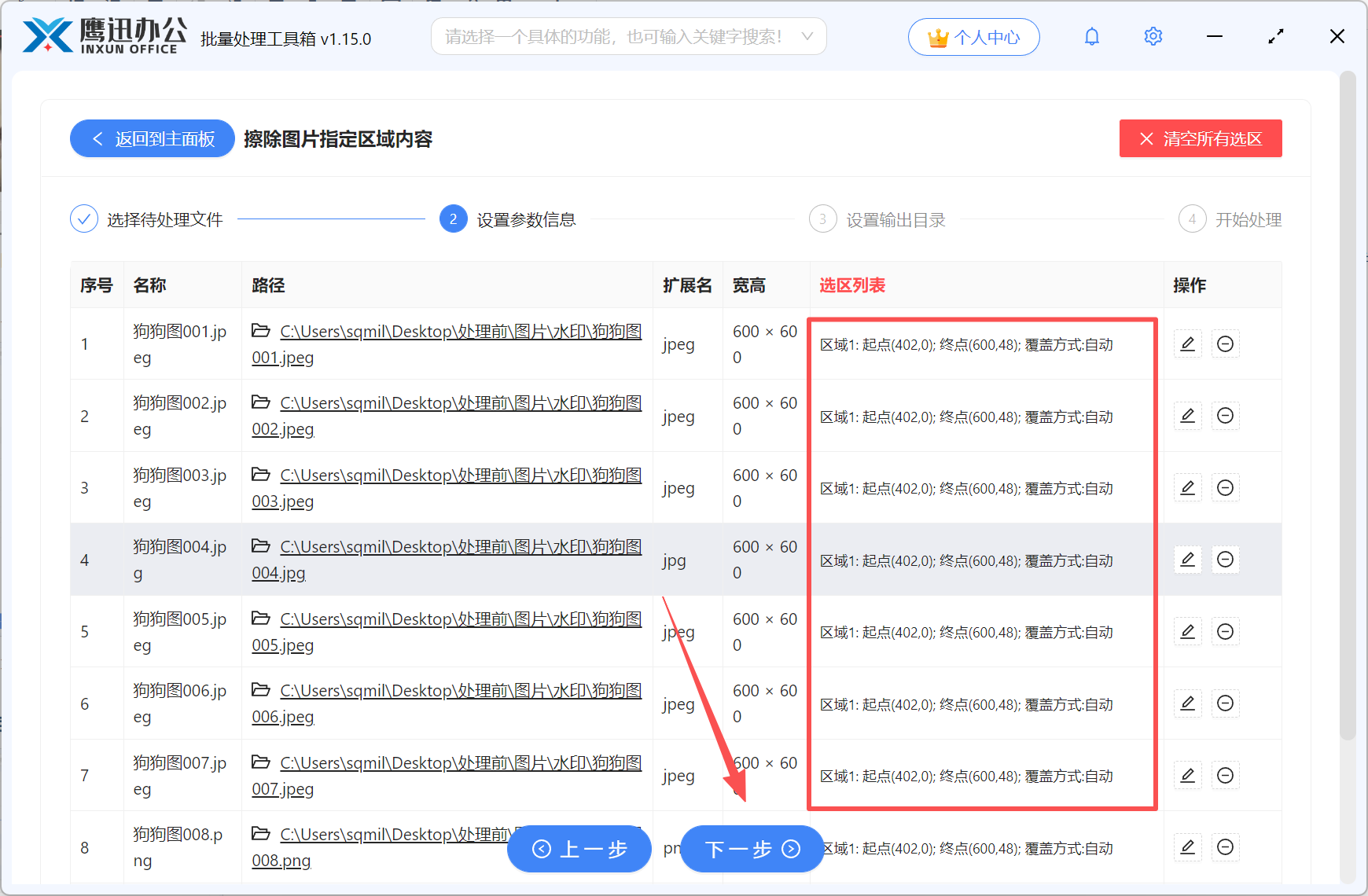Image resolution: width=1368 pixels, height=896 pixels.
Task: Edit the selection region for 狗狗图006.jpeg
Action: pos(1187,703)
